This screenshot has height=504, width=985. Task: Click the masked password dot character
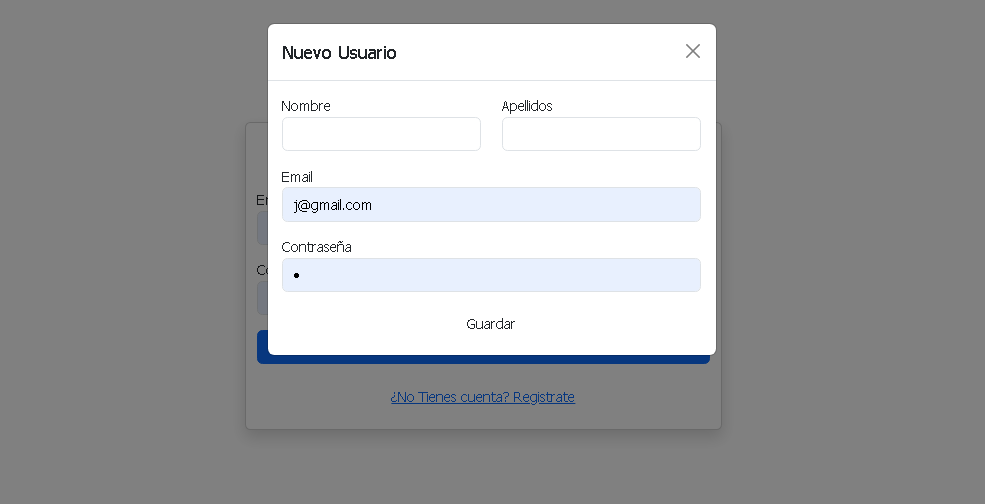point(297,275)
